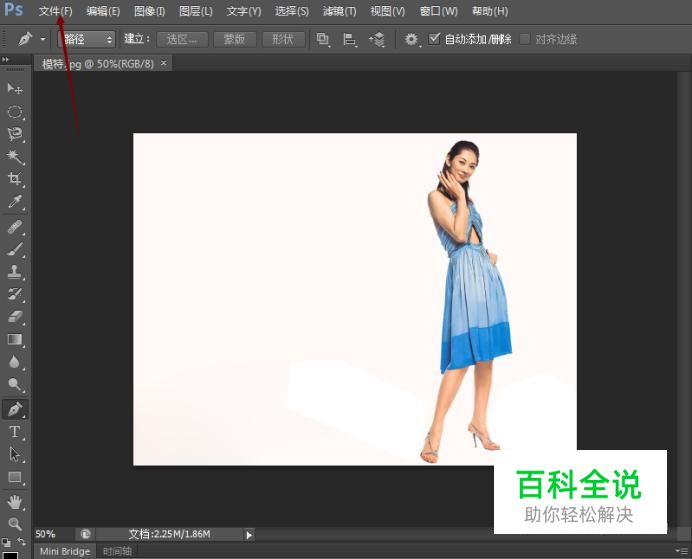692x559 pixels.
Task: Select the Hand tool
Action: click(15, 502)
